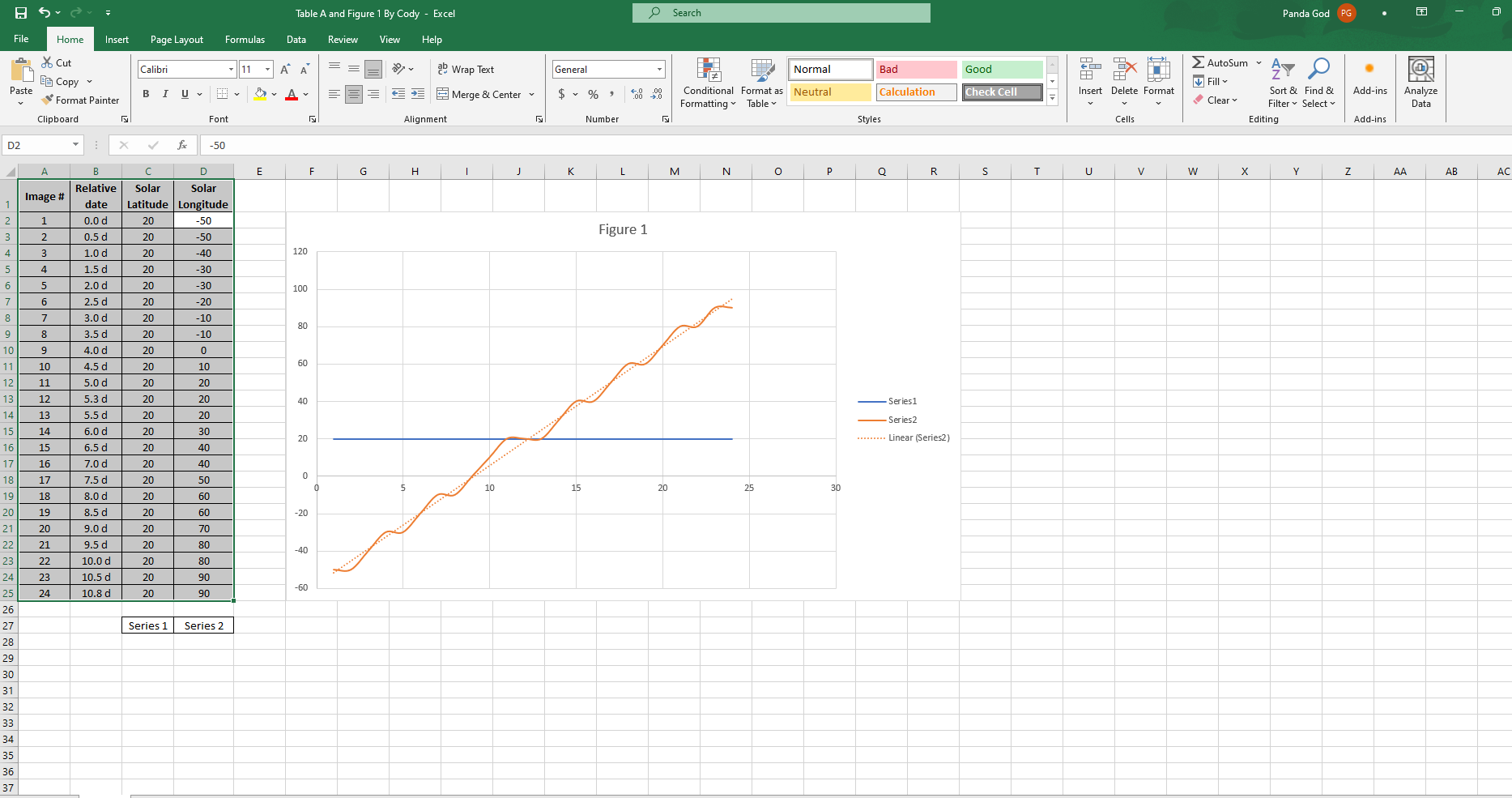Open the Page Layout tab
Image resolution: width=1512 pixels, height=798 pixels.
tap(177, 39)
